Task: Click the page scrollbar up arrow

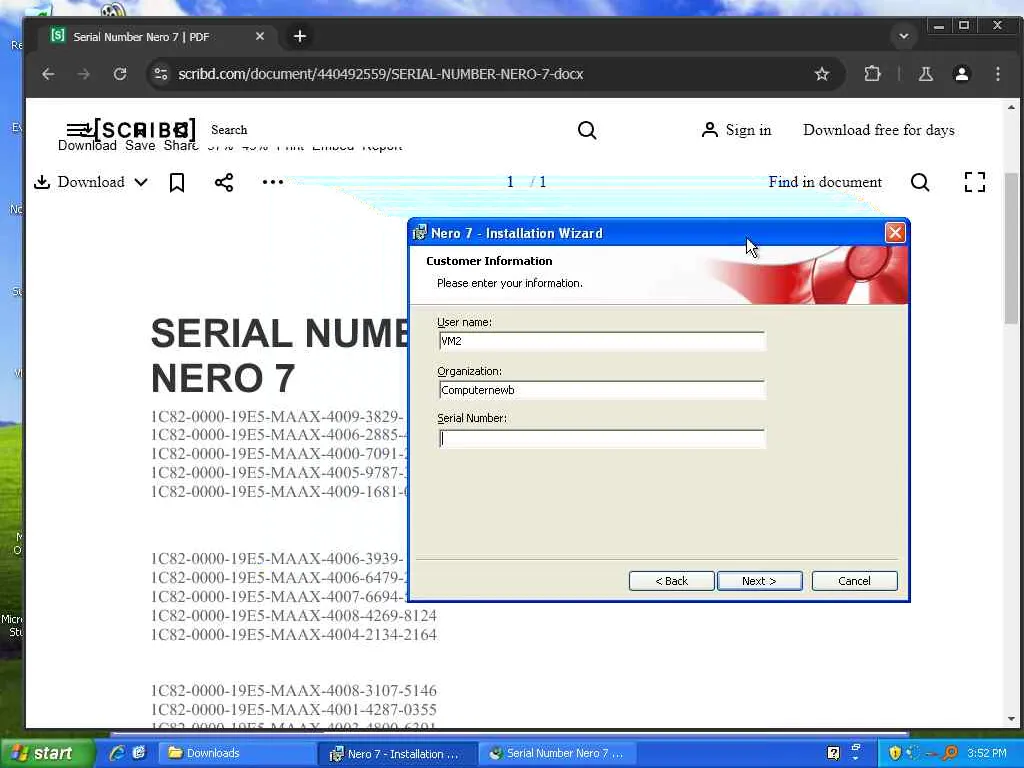Action: point(1012,107)
